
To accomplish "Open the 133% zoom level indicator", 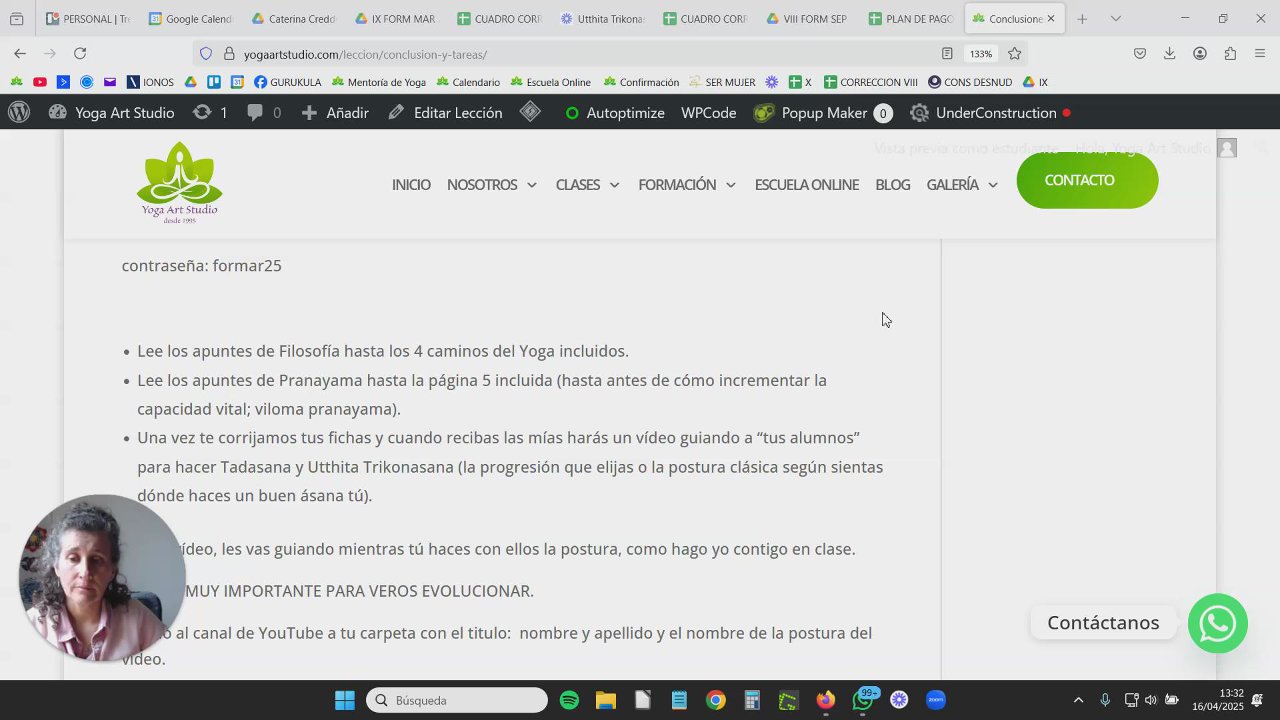I will tap(980, 54).
